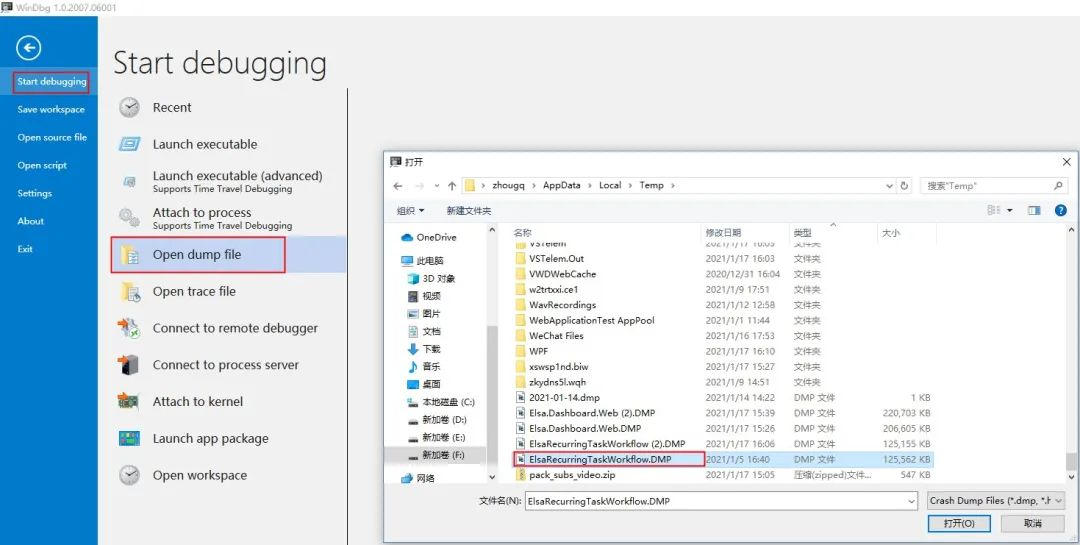Select OneDrive in navigation pane
The height and width of the screenshot is (545, 1080).
428,237
